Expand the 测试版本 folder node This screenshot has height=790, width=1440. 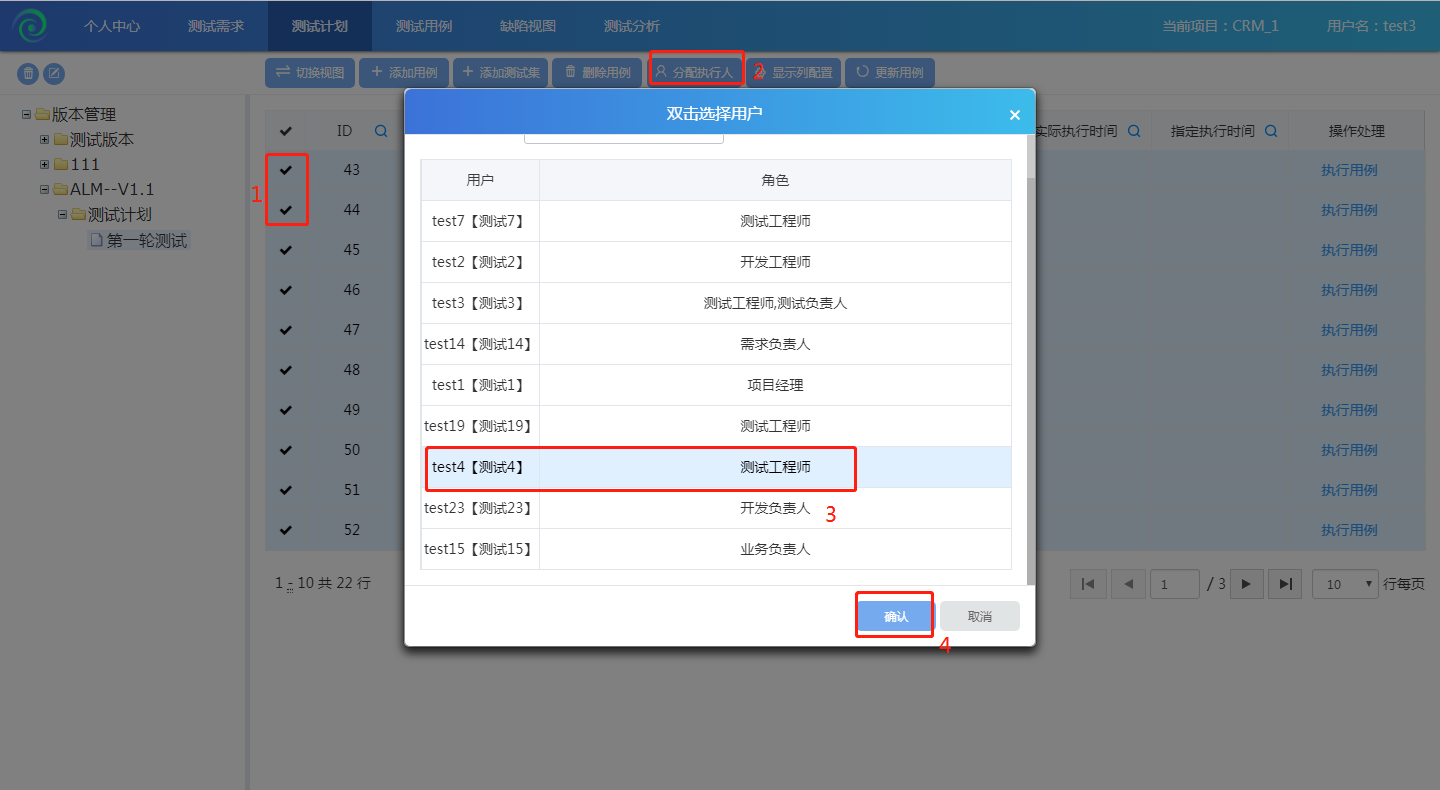pos(44,140)
